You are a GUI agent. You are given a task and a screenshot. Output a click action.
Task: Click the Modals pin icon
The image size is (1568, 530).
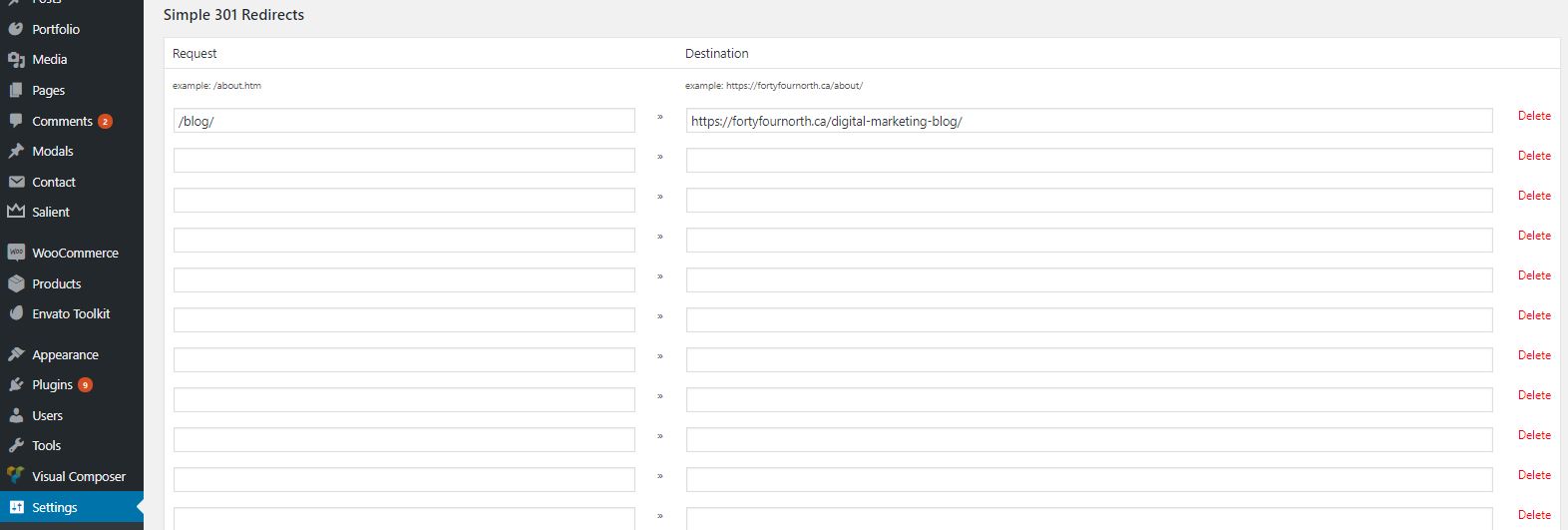coord(16,151)
